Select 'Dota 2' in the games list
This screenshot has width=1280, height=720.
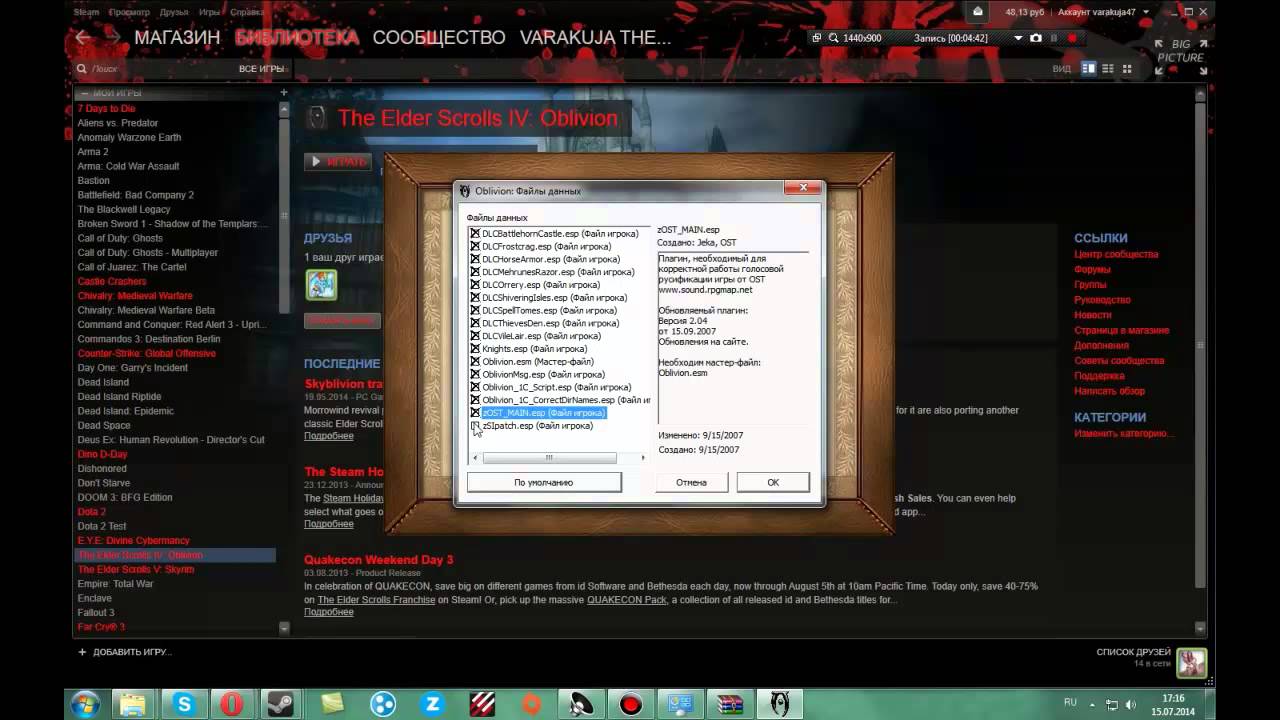[x=92, y=512]
